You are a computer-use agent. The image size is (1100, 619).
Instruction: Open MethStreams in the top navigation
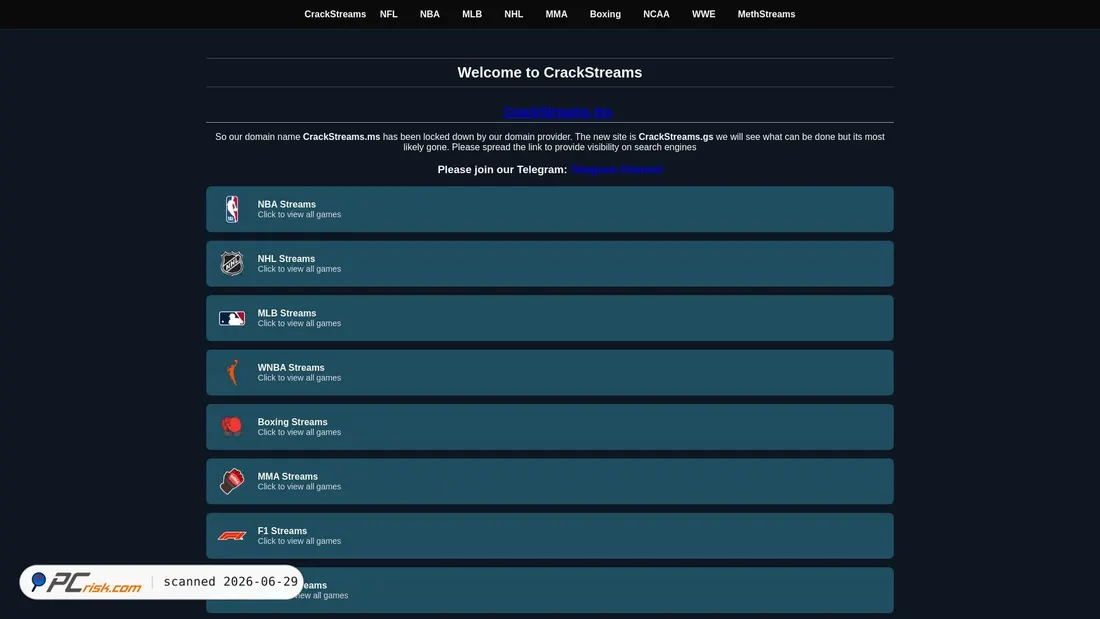pyautogui.click(x=766, y=14)
